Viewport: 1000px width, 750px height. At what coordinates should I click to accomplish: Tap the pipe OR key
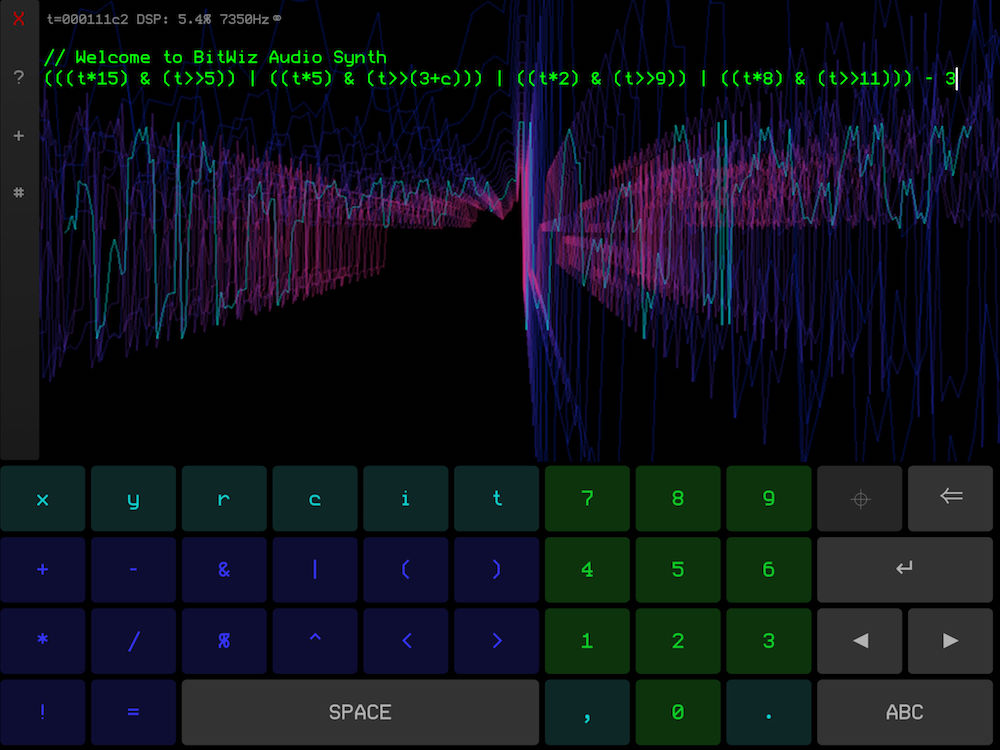[315, 570]
